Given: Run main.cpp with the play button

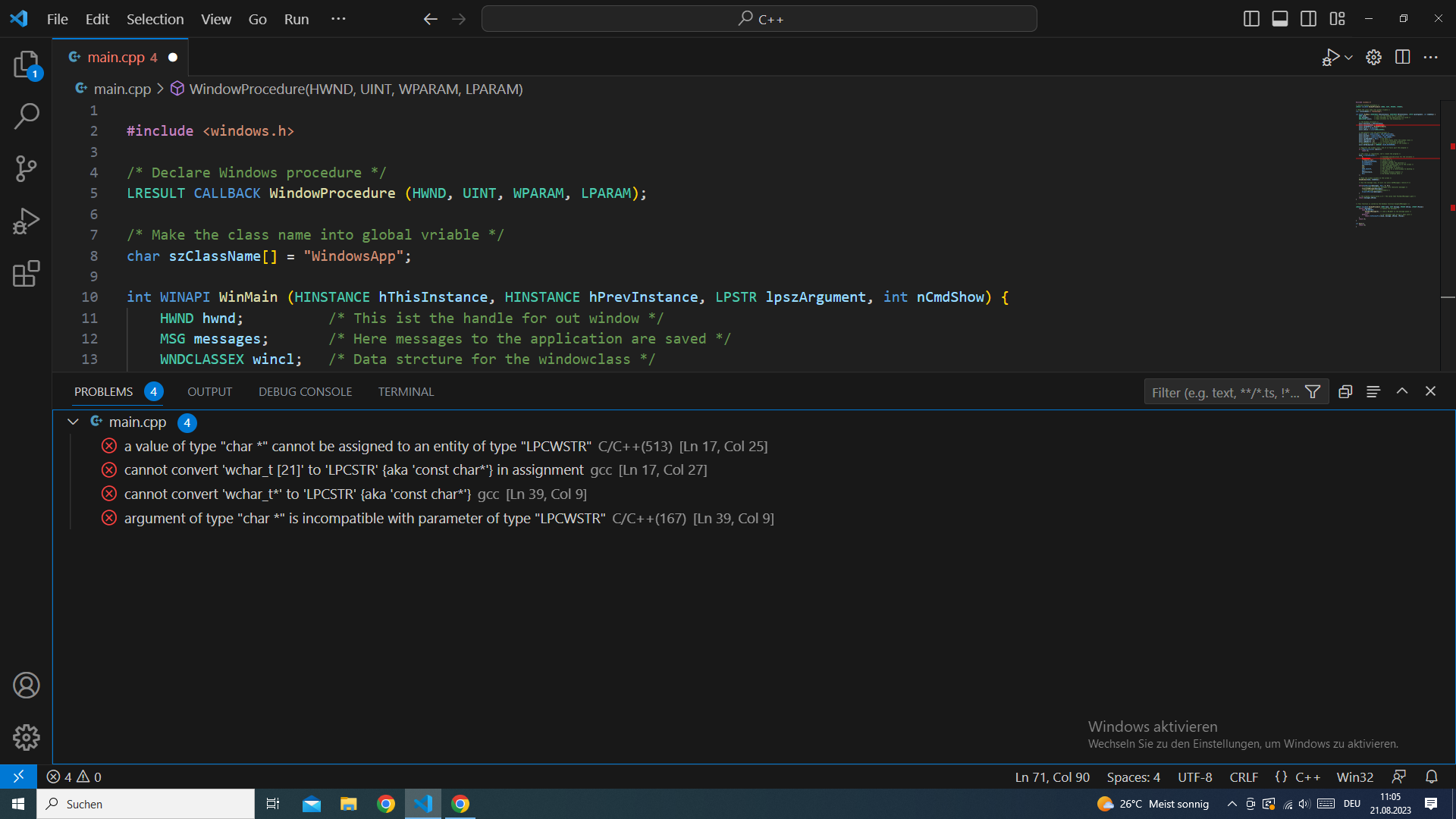Looking at the screenshot, I should point(1331,57).
